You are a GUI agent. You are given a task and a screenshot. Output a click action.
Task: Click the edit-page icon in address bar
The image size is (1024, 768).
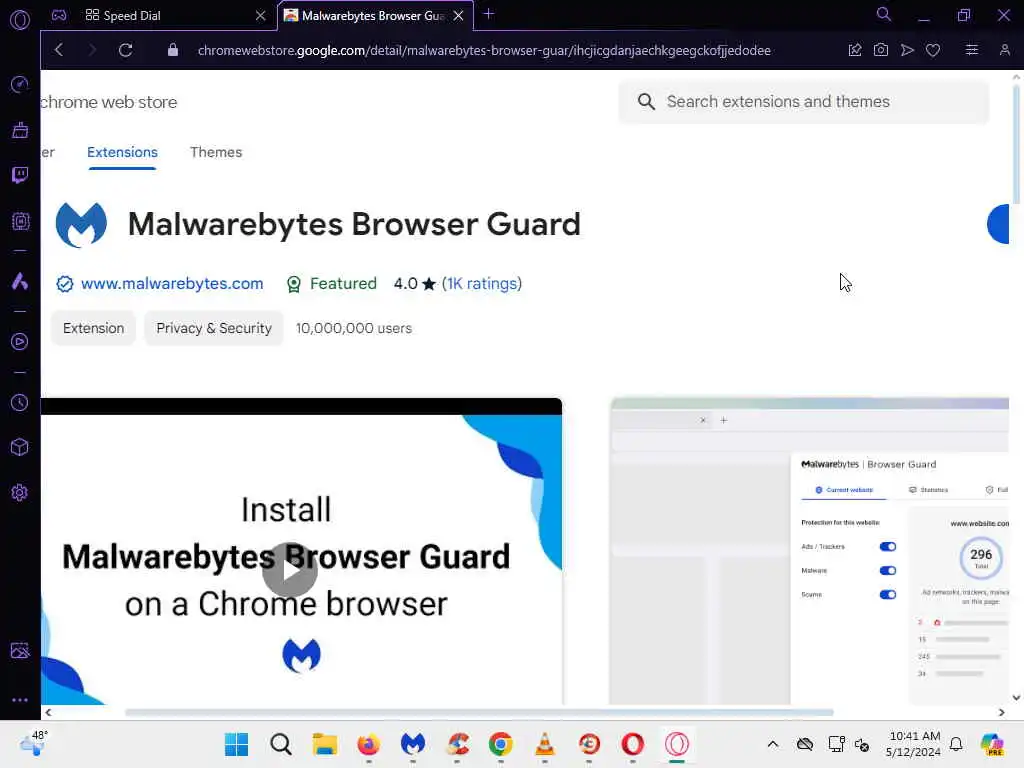coord(855,50)
